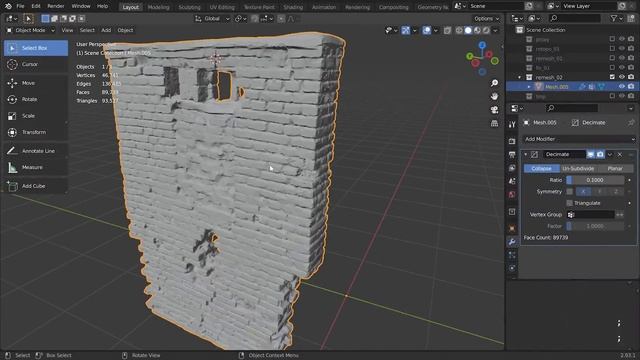Select Un-Subdivide decimate mode
Viewport: 640px width, 360px height.
click(x=578, y=169)
